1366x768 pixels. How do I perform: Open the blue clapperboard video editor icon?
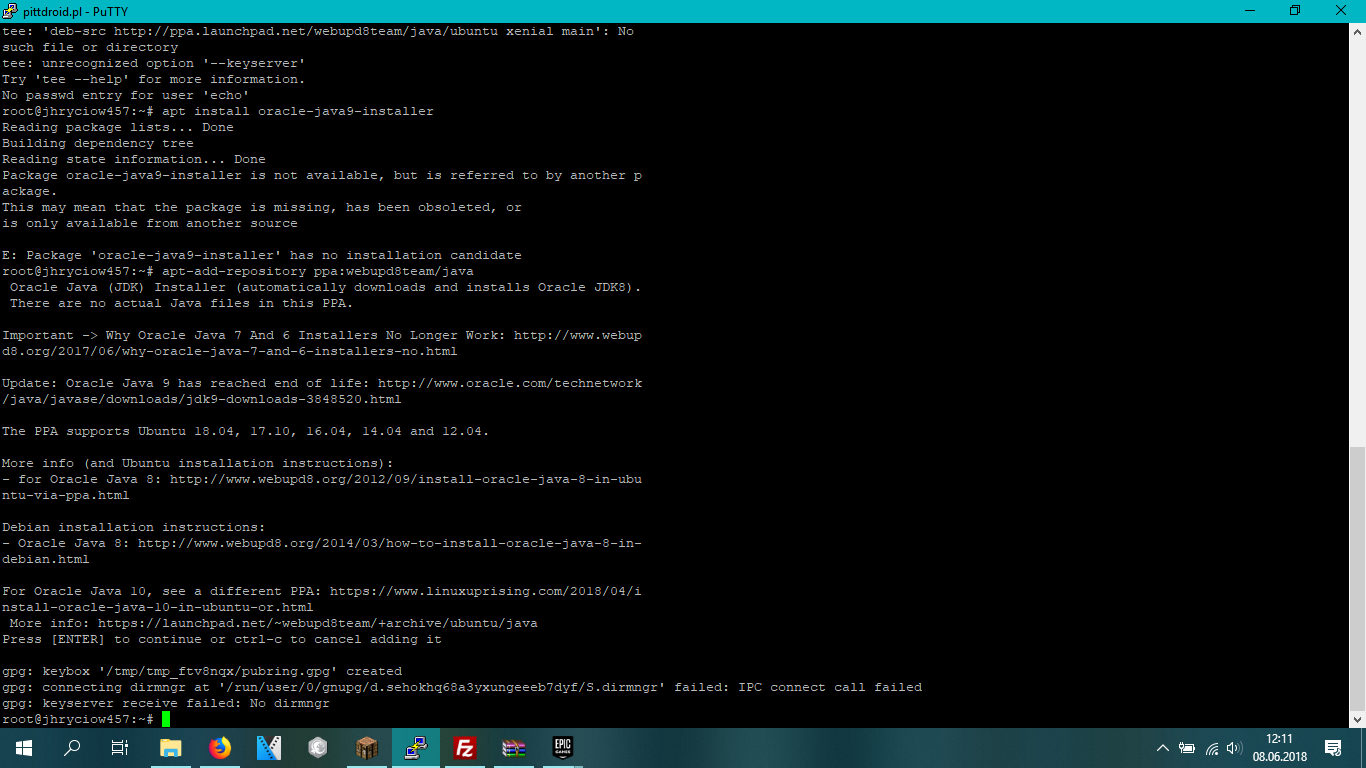(x=269, y=748)
